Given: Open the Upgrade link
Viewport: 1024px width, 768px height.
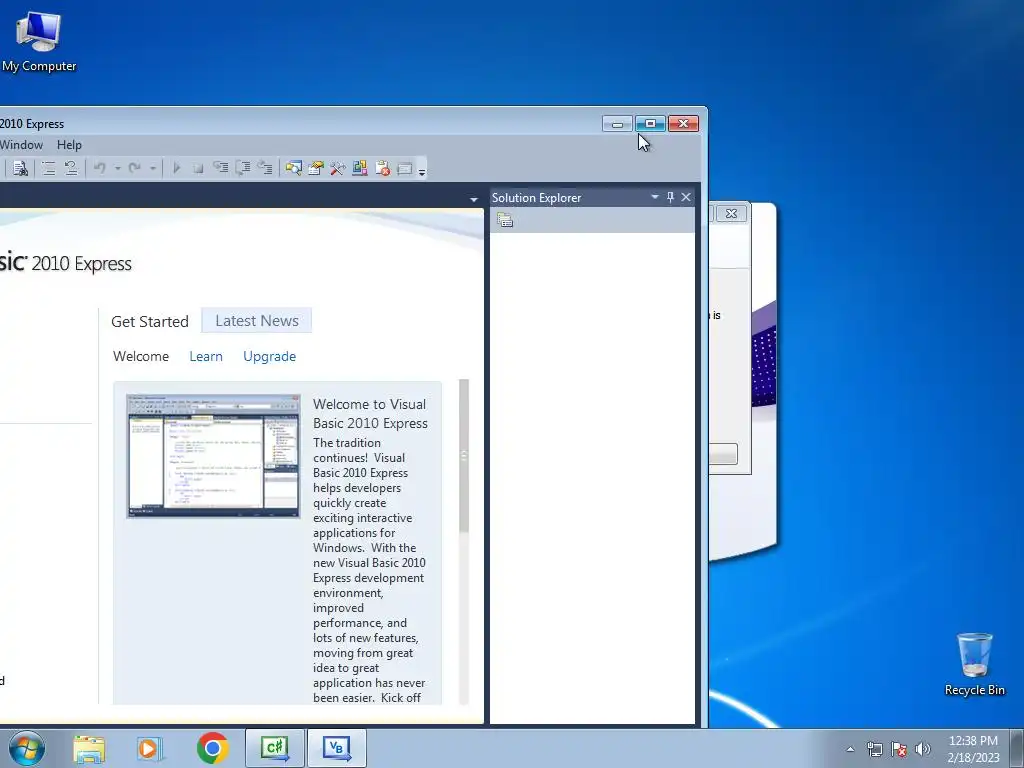Looking at the screenshot, I should coord(270,357).
